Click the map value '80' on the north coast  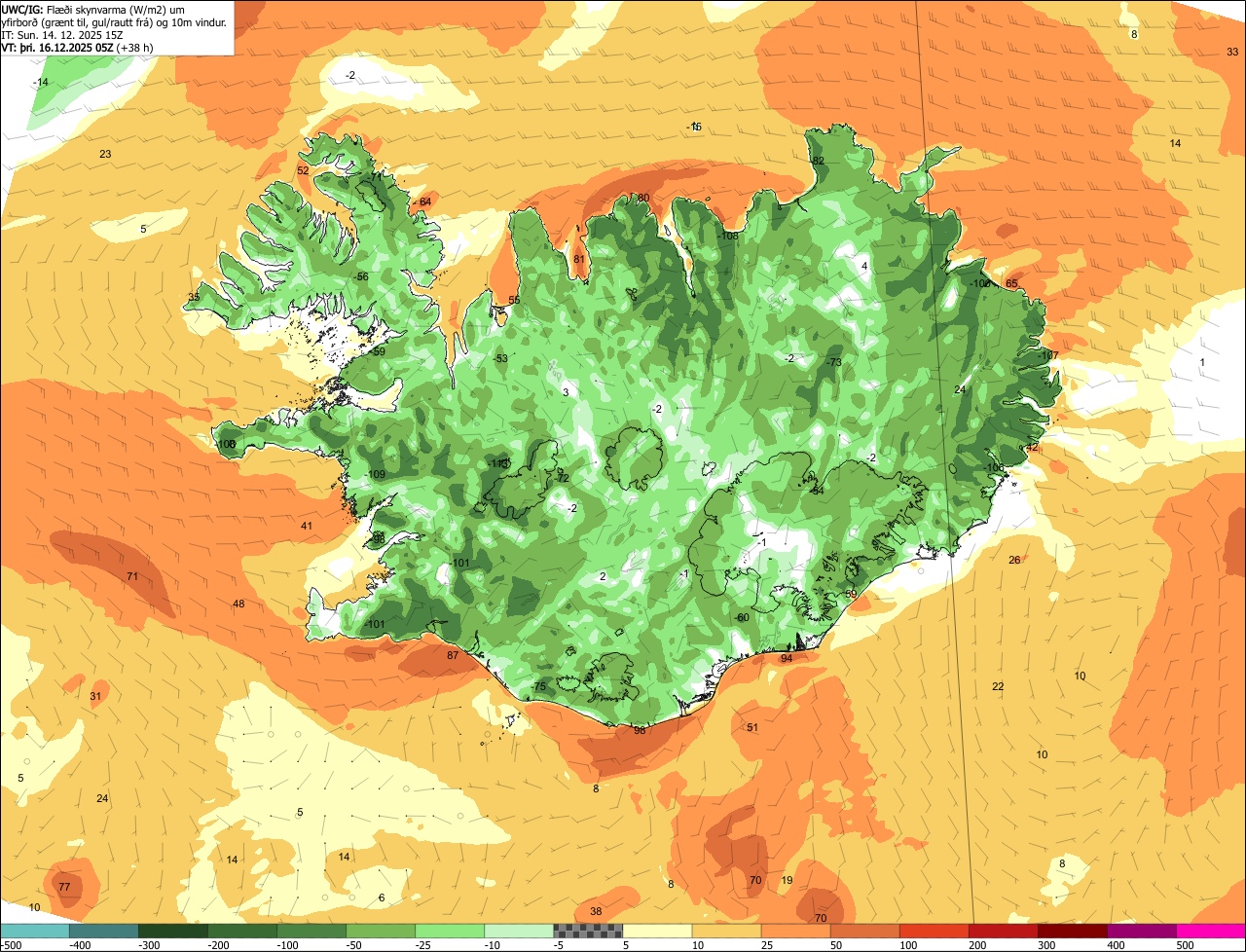(x=642, y=199)
